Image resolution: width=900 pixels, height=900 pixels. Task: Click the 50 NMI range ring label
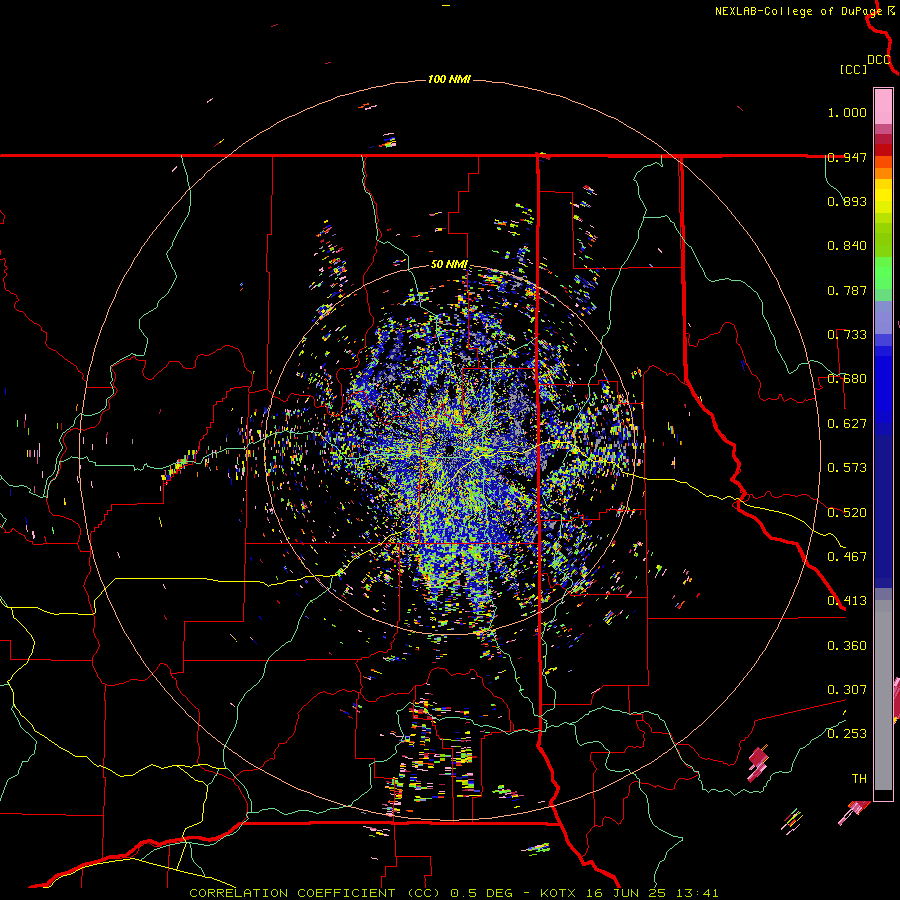[x=449, y=265]
